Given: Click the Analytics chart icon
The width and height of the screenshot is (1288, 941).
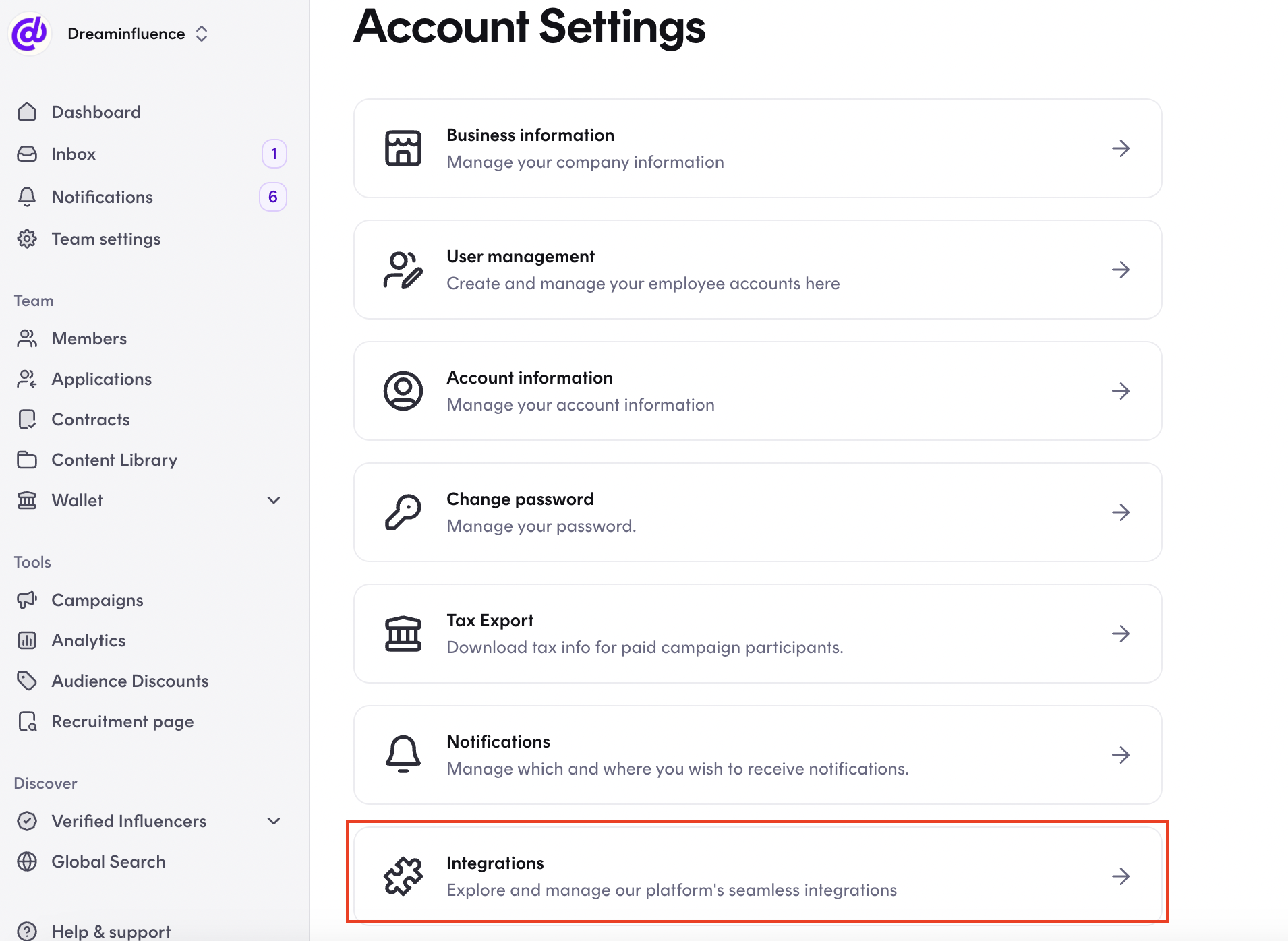Looking at the screenshot, I should (x=27, y=640).
